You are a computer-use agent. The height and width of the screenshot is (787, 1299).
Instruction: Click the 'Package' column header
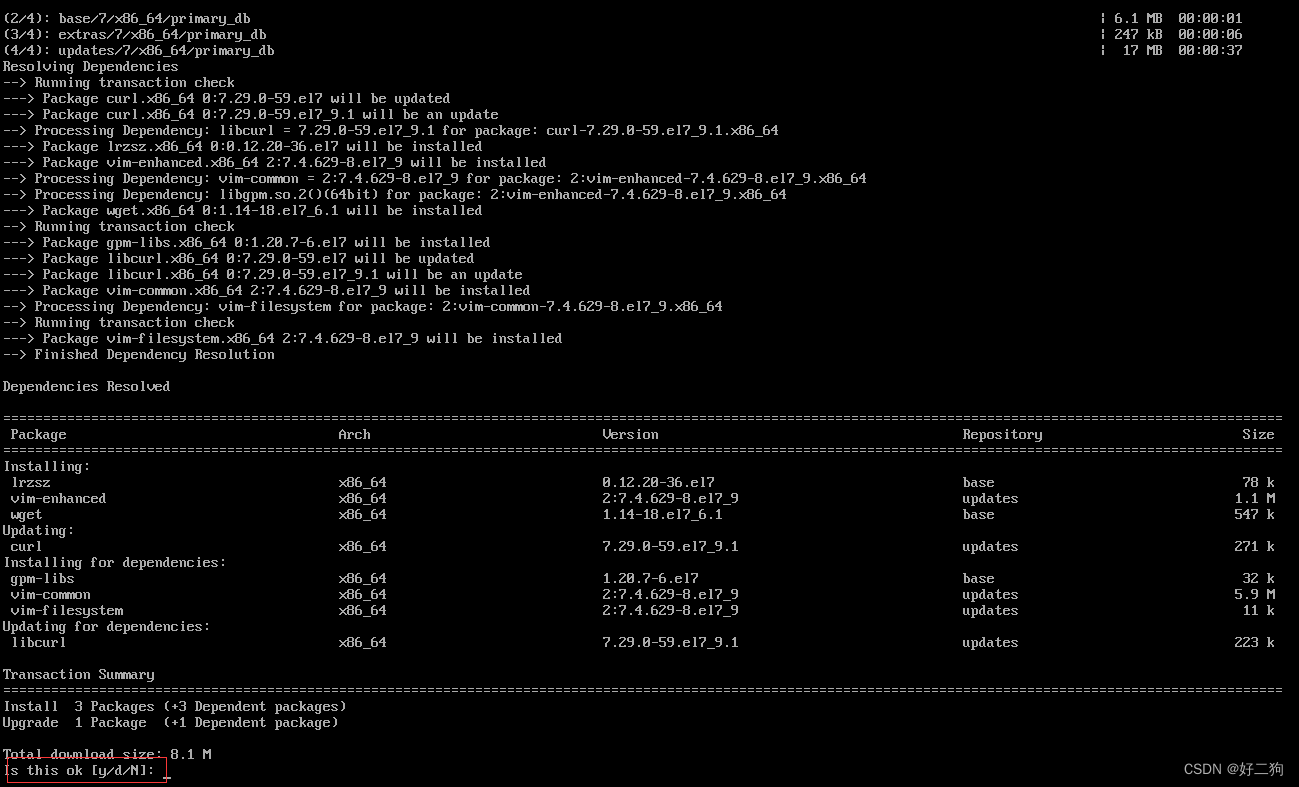pyautogui.click(x=38, y=435)
